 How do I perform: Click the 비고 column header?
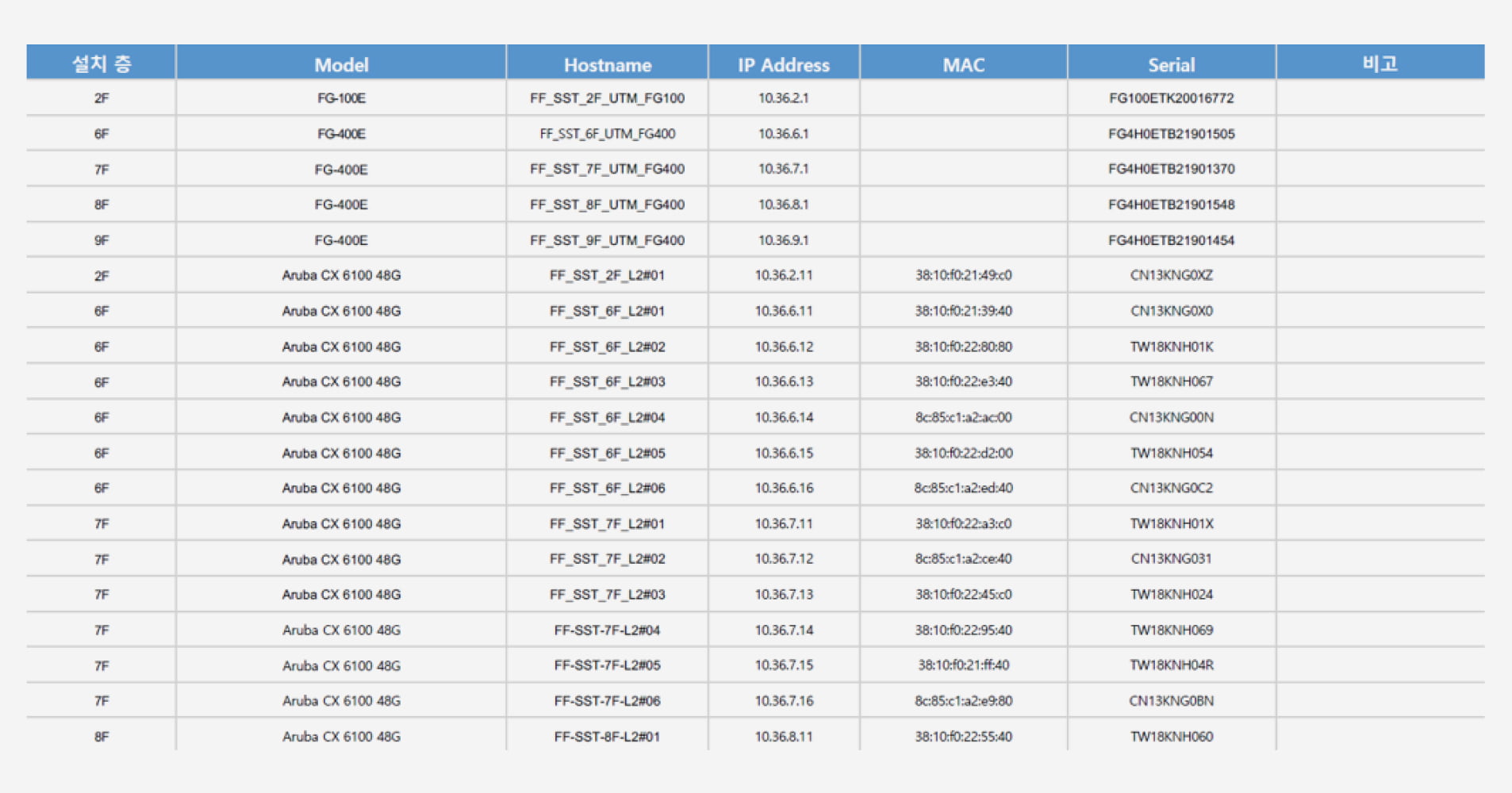click(1380, 63)
